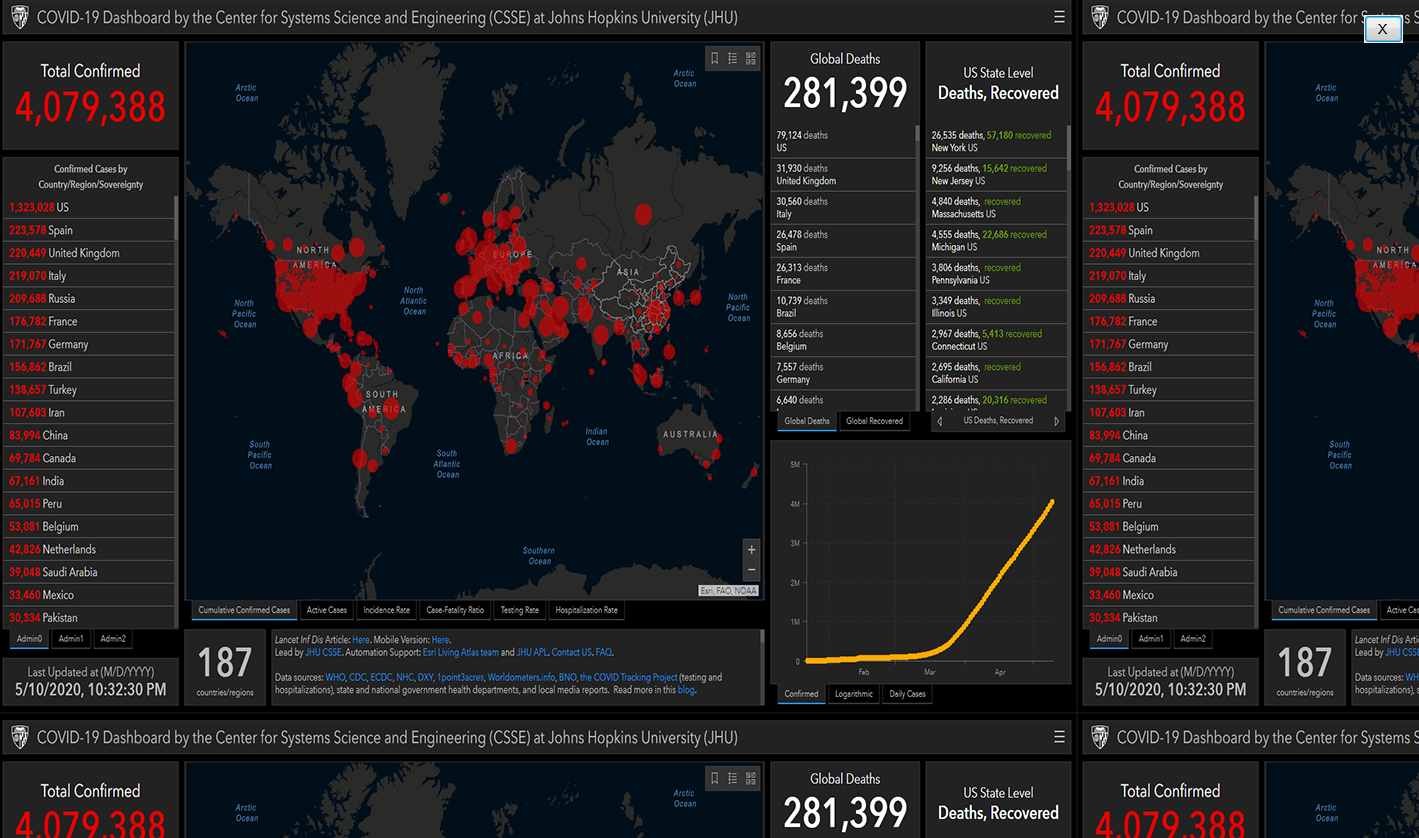
Task: Switch to Active Cases map tab in upper-left dashboard
Action: (327, 610)
